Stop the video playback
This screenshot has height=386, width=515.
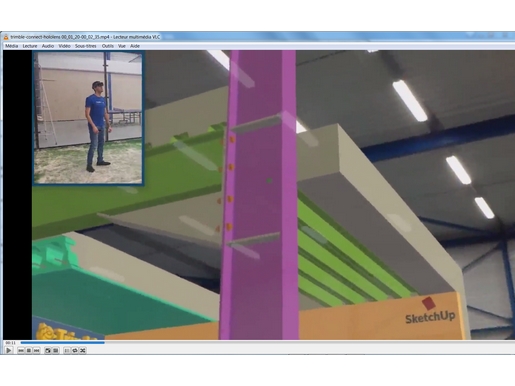(x=29, y=351)
